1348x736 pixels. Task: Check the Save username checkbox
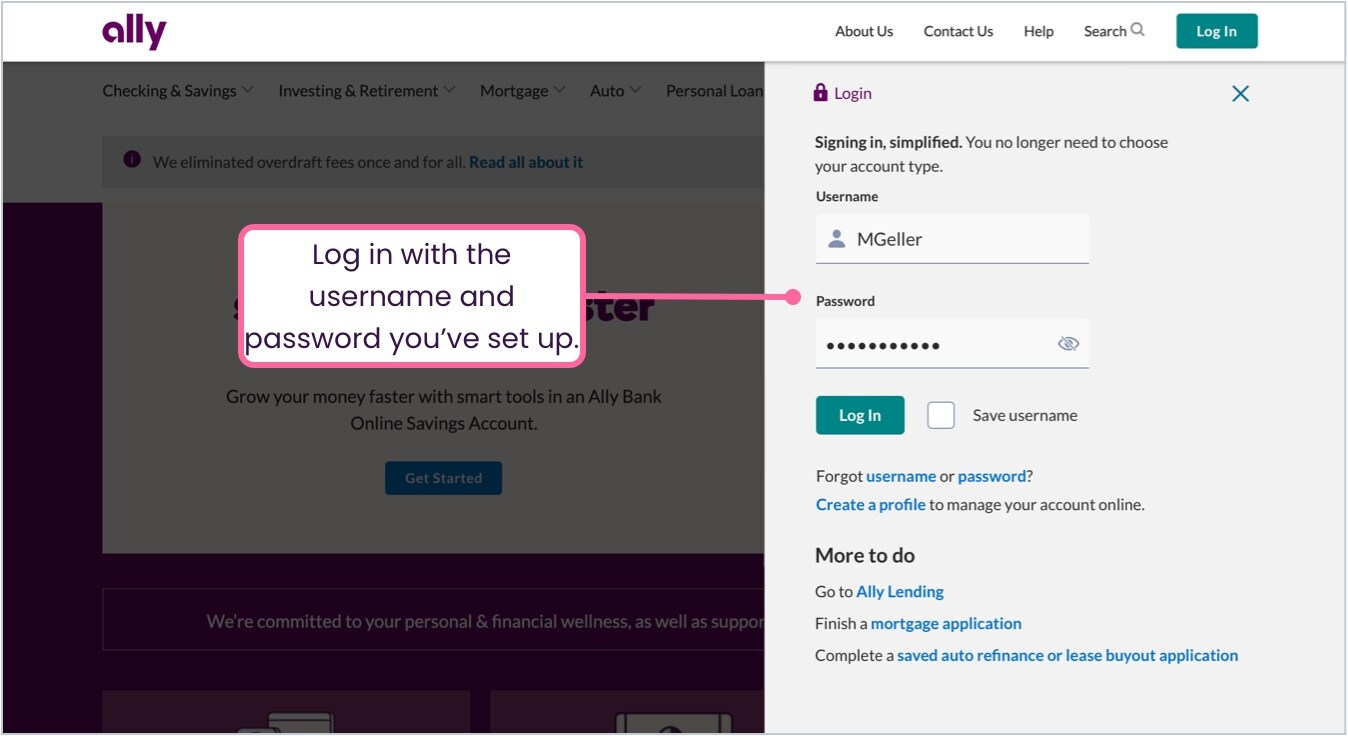941,415
